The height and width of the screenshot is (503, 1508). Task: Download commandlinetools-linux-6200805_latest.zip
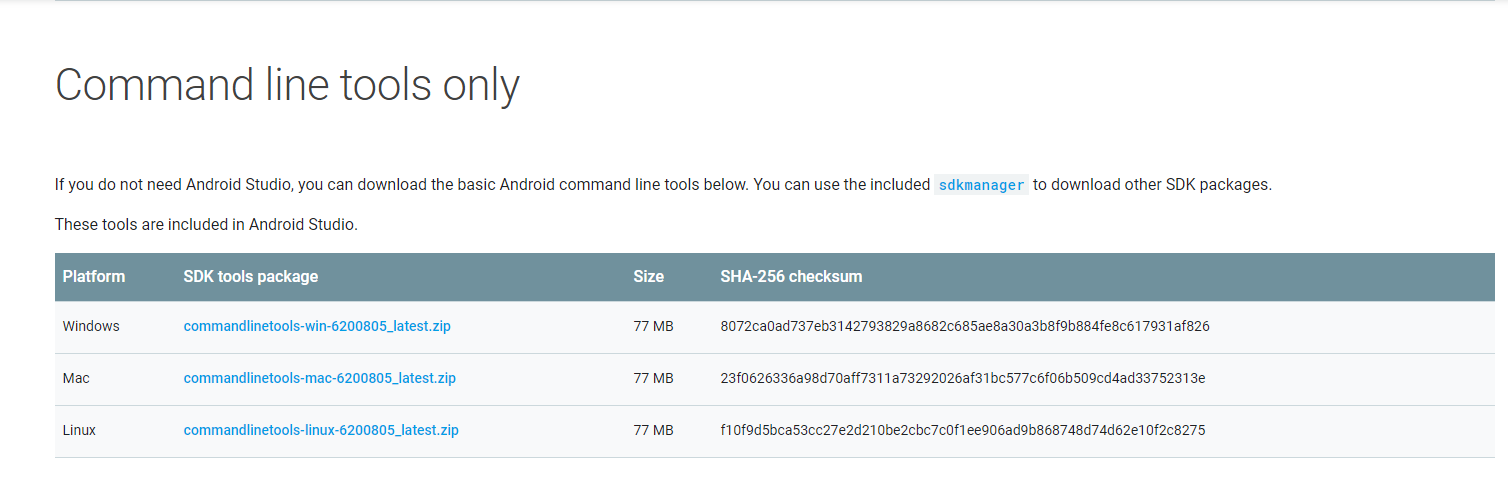click(321, 430)
